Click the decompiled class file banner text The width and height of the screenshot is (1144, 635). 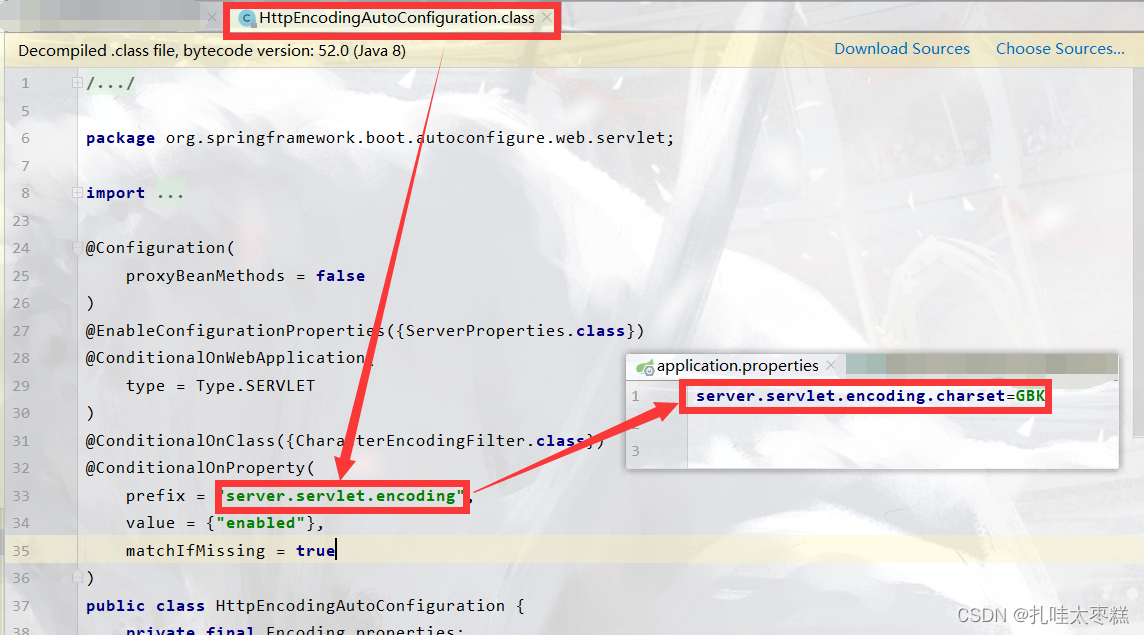(212, 50)
